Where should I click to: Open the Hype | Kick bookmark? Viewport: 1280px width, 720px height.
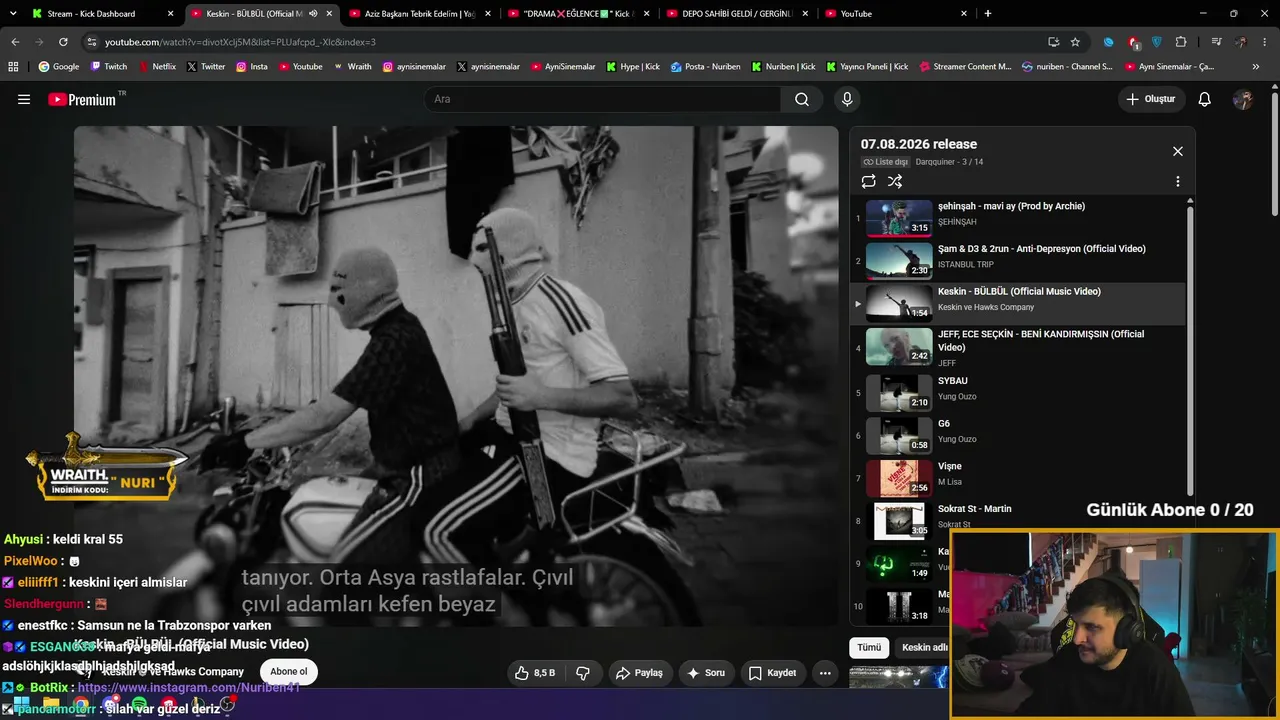pos(633,67)
